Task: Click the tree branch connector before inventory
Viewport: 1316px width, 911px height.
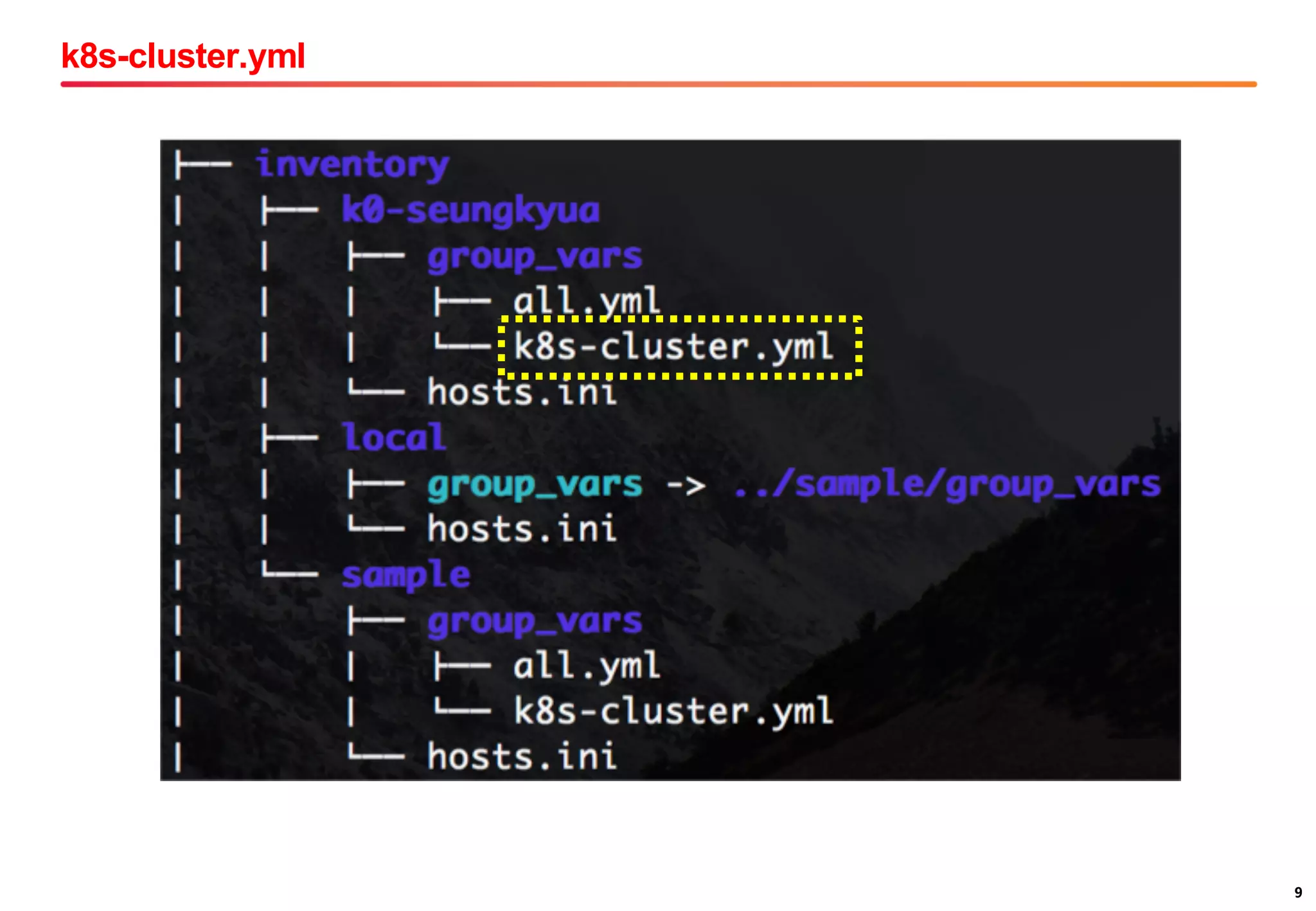Action: click(x=203, y=165)
